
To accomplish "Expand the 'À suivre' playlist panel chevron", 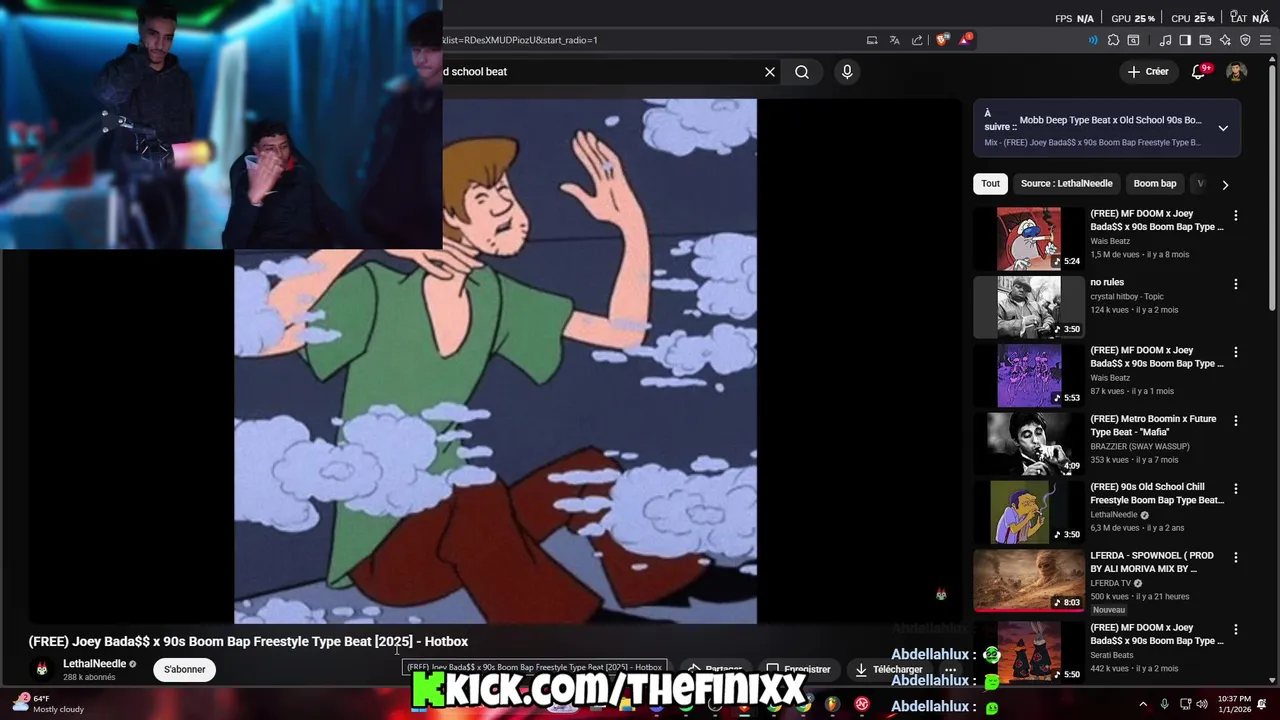I will coord(1223,128).
